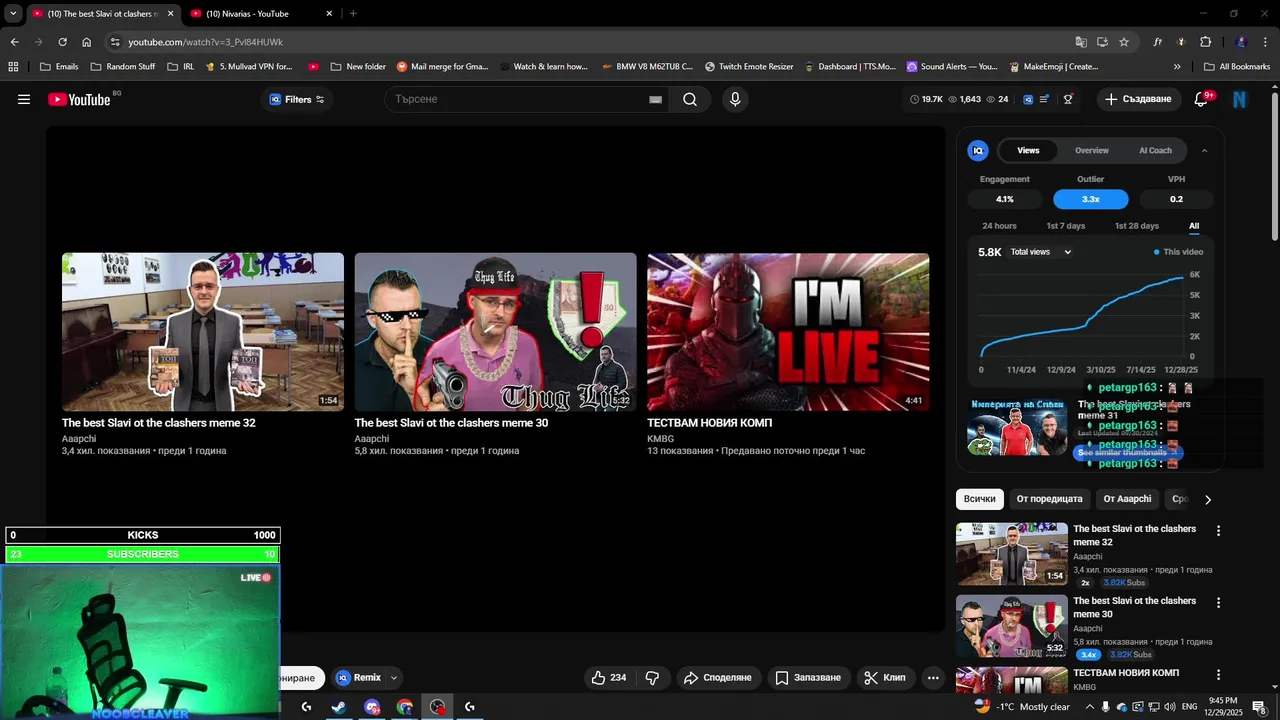Image resolution: width=1280 pixels, height=720 pixels.
Task: Switch to the Overview tab
Action: click(1092, 151)
